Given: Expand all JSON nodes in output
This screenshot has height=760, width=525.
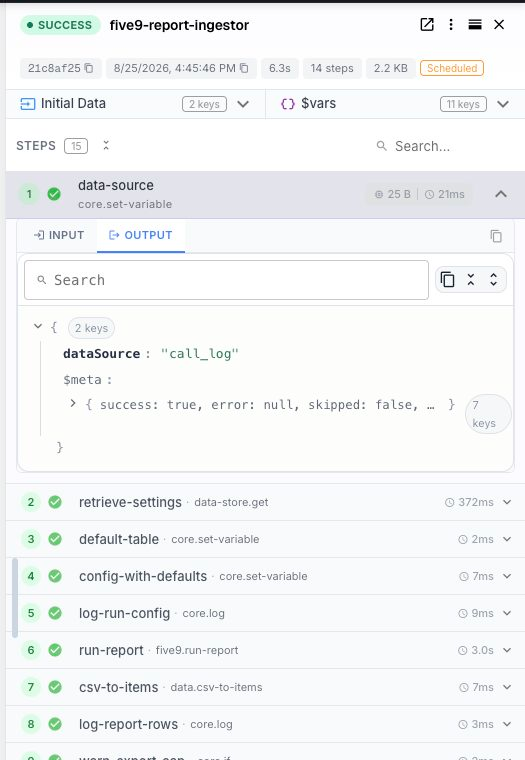Looking at the screenshot, I should pyautogui.click(x=493, y=280).
